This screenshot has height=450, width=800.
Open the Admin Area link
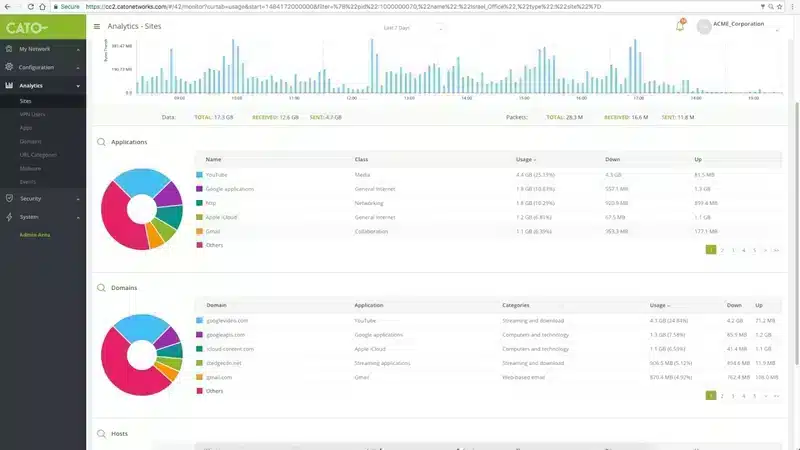[35, 235]
